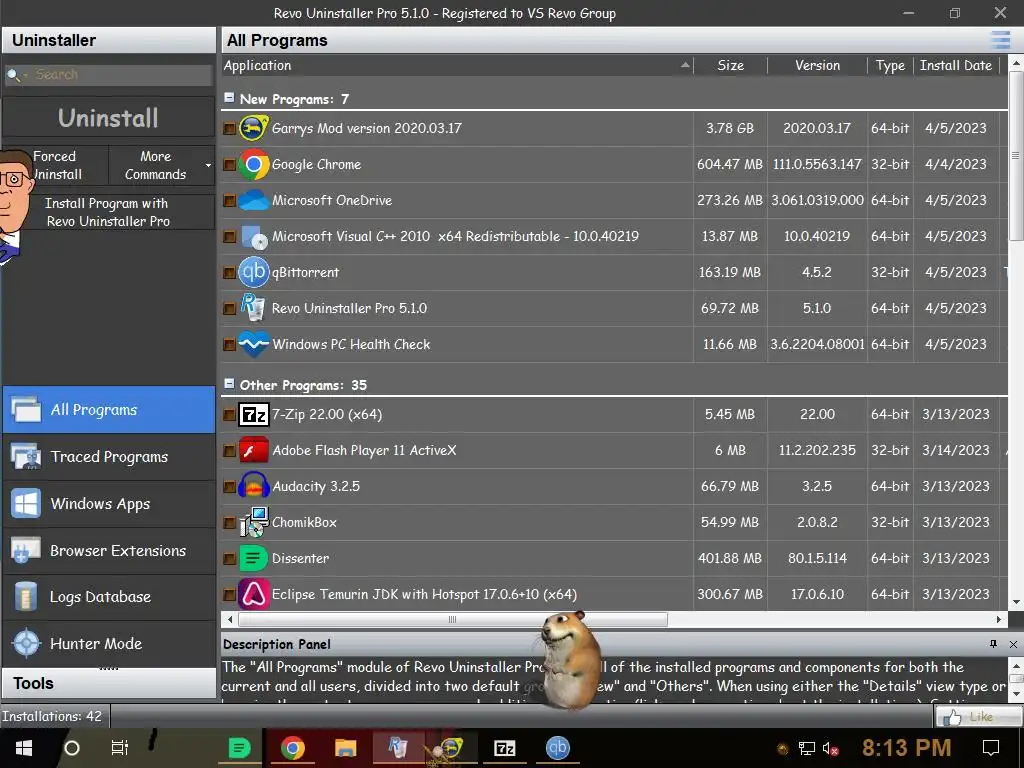Open qBittorrent from the taskbar
Screen dimensions: 1024x768
558,748
